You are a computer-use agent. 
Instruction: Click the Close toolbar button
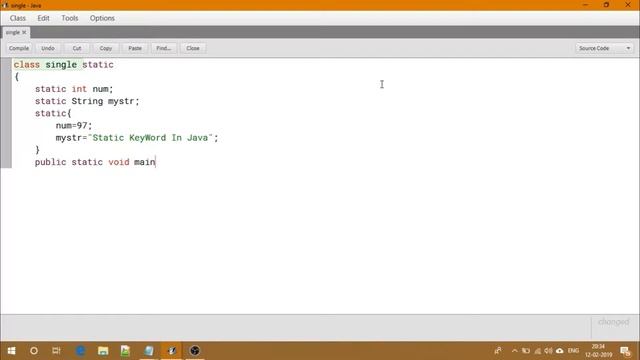tap(193, 48)
